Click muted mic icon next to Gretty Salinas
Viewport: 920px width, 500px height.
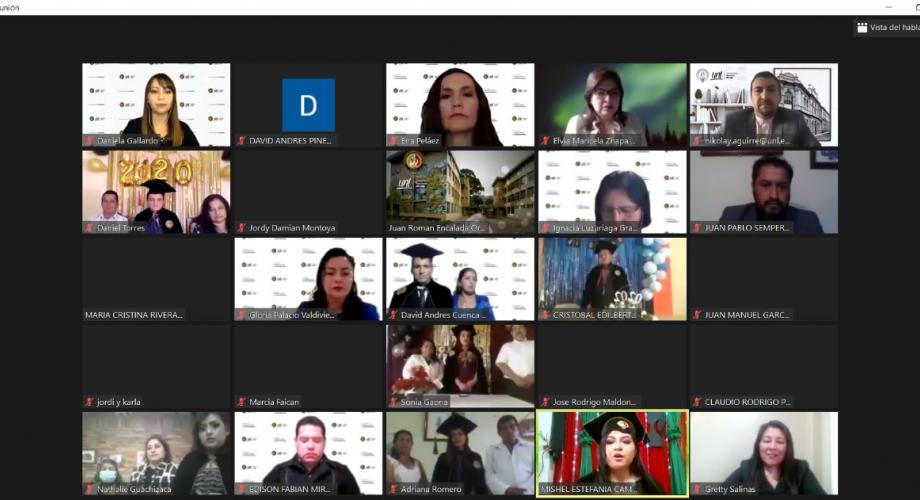(697, 490)
